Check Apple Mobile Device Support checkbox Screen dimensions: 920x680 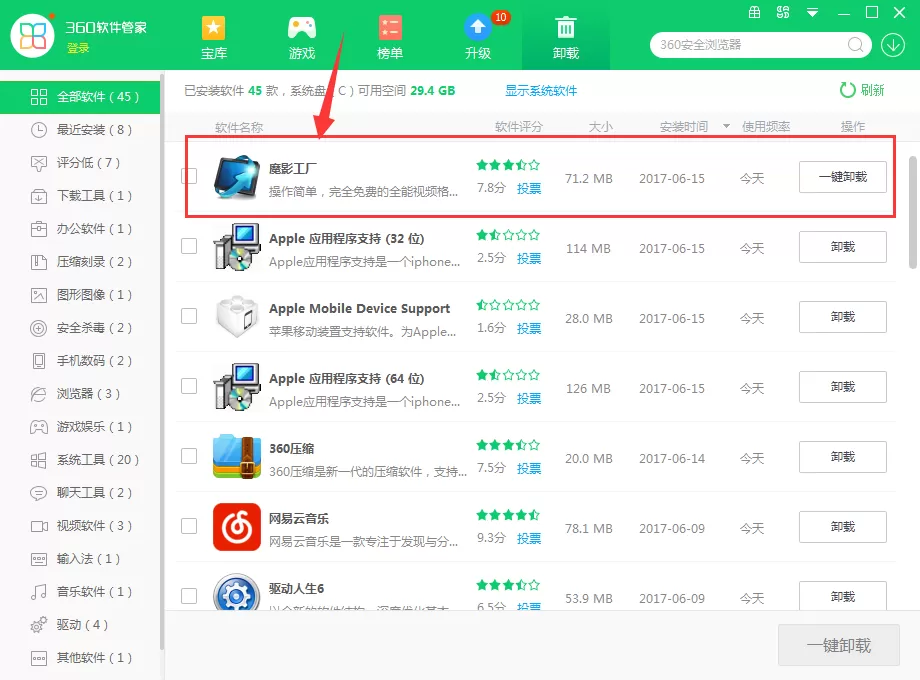(189, 316)
